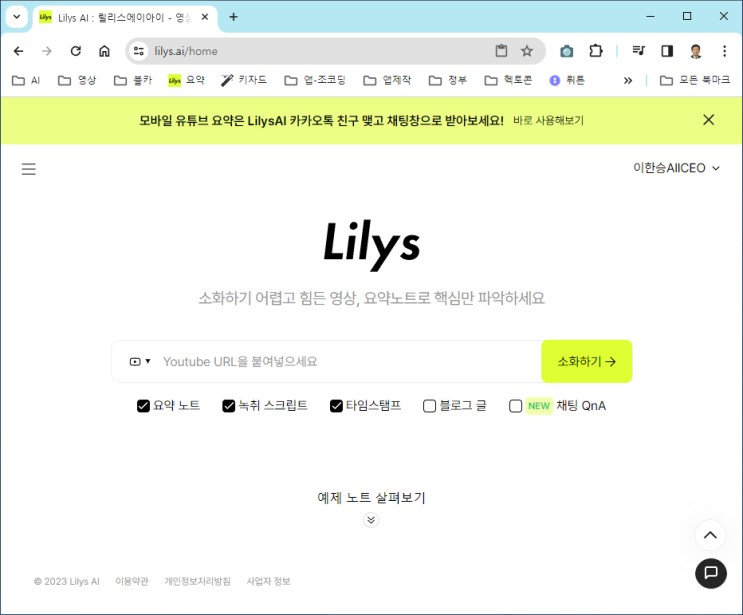The image size is (743, 615).
Task: Focus the Youtube URL input field
Action: [350, 362]
